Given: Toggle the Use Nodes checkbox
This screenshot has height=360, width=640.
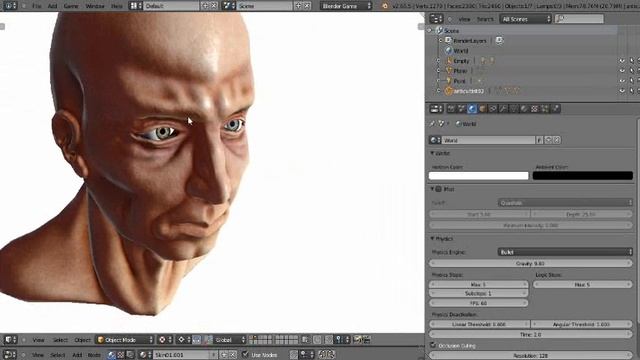Looking at the screenshot, I should [x=245, y=355].
